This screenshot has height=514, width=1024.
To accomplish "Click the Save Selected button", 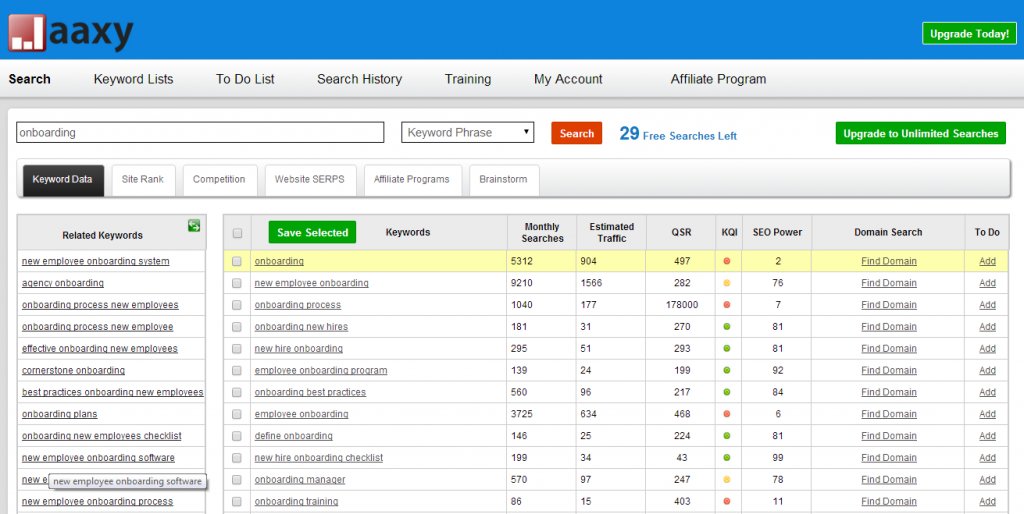I will point(312,233).
